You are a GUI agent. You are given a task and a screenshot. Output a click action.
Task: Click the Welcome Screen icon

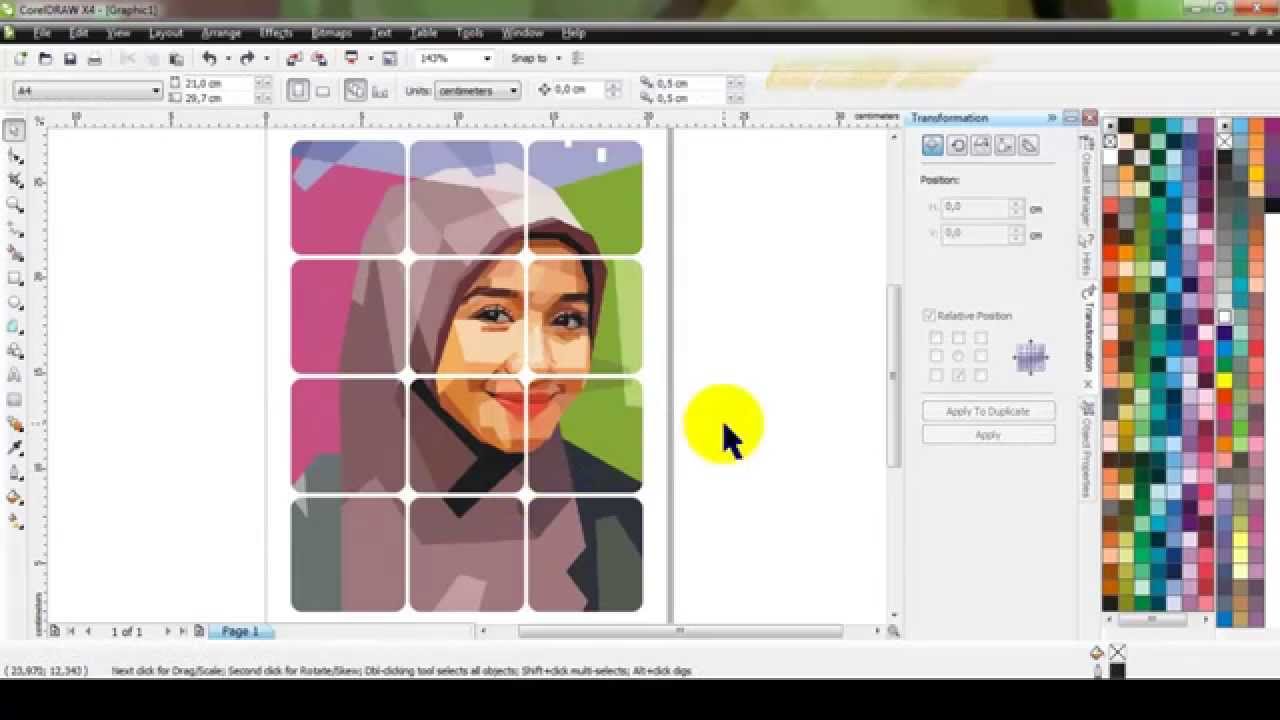click(389, 59)
